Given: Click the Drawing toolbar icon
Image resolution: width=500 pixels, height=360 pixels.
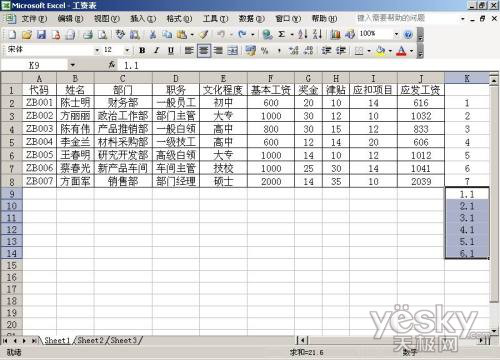Looking at the screenshot, I should coord(350,34).
